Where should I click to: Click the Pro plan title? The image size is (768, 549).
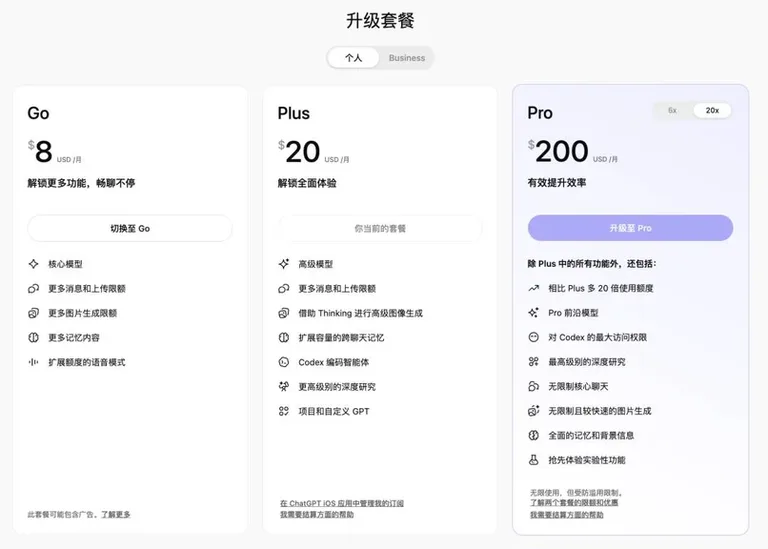click(x=540, y=113)
